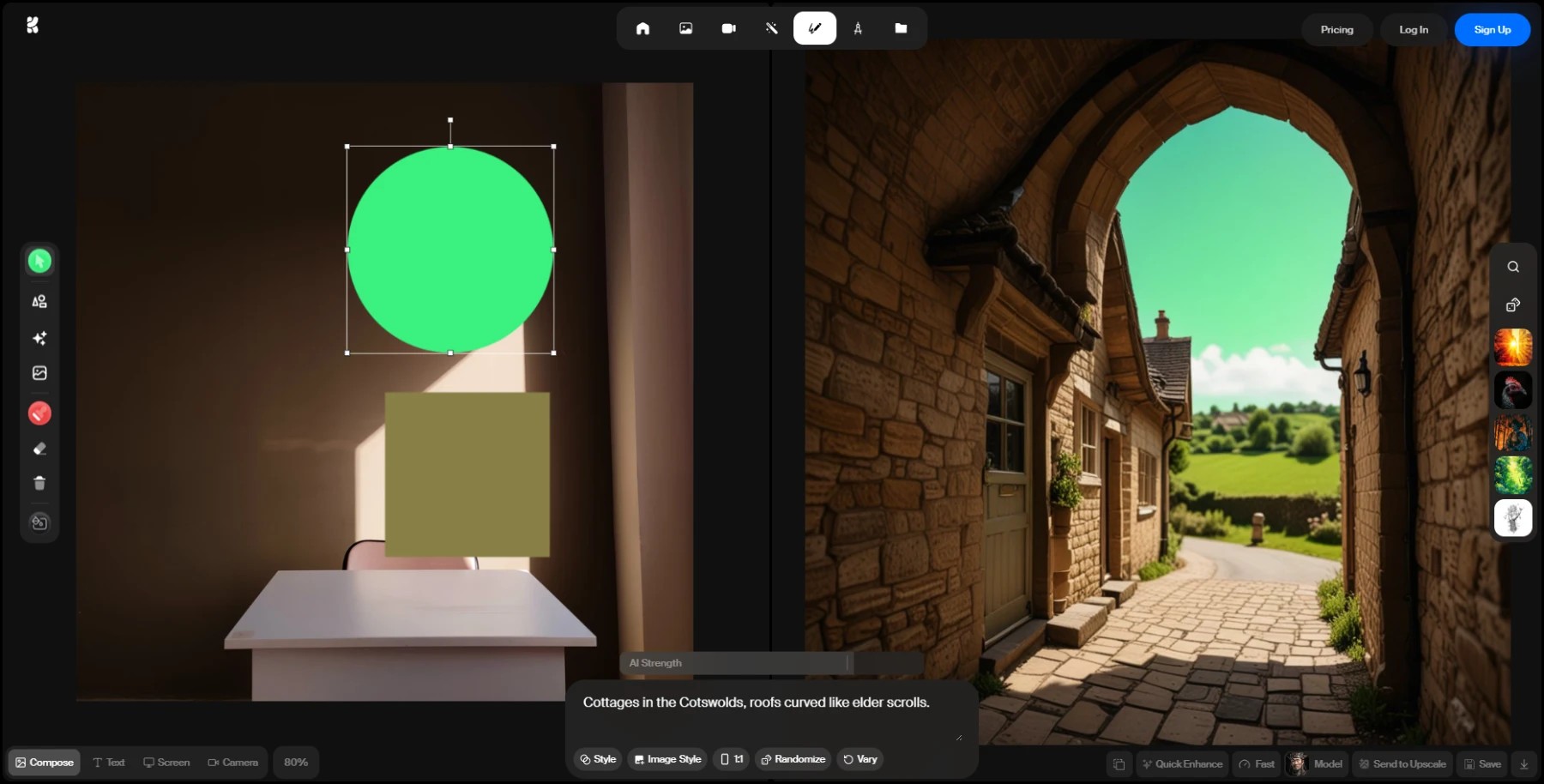
Task: Open the Model selector
Action: [1316, 763]
